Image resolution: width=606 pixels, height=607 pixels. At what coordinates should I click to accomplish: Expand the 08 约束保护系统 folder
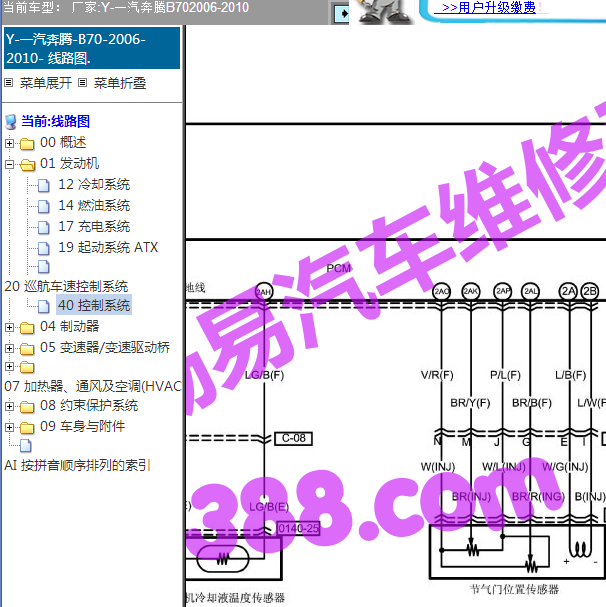click(9, 406)
